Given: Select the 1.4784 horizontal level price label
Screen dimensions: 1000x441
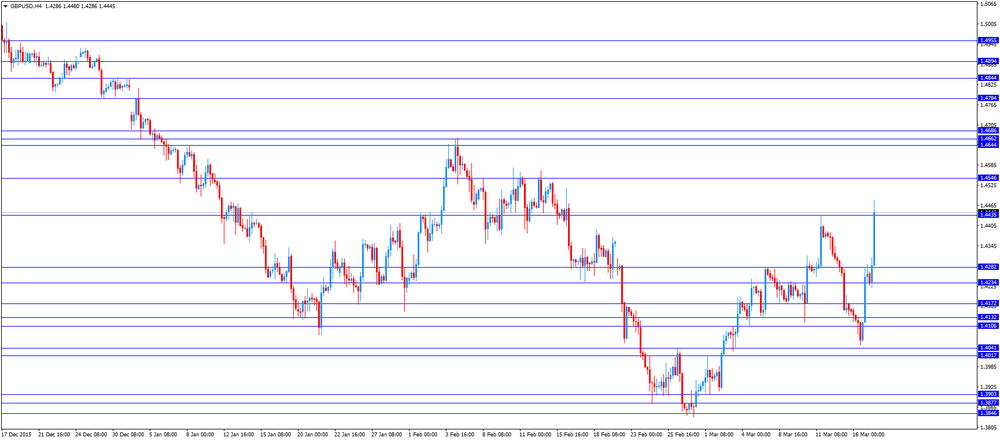Looking at the screenshot, I should [988, 98].
